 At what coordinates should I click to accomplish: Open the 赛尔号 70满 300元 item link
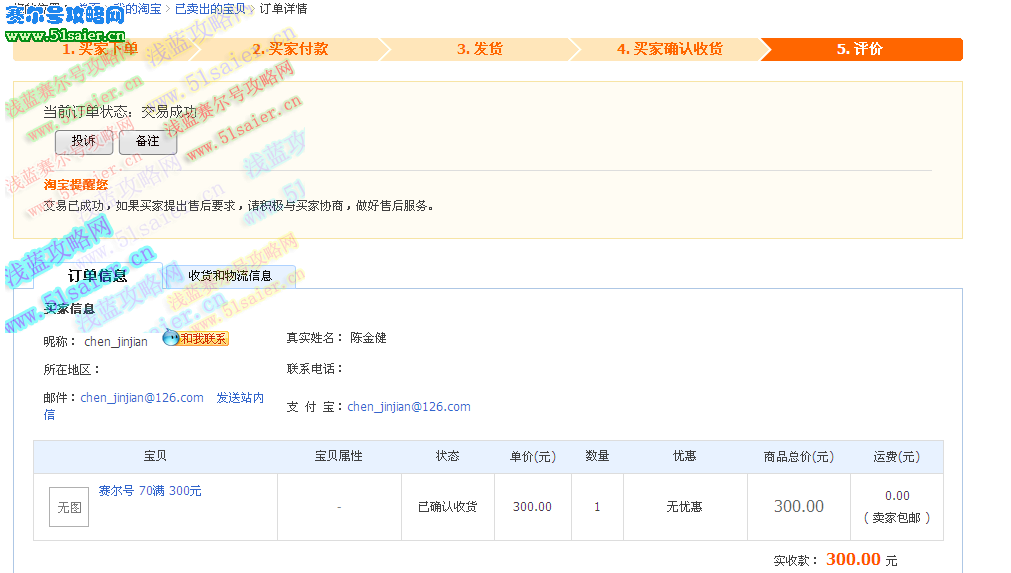point(150,490)
